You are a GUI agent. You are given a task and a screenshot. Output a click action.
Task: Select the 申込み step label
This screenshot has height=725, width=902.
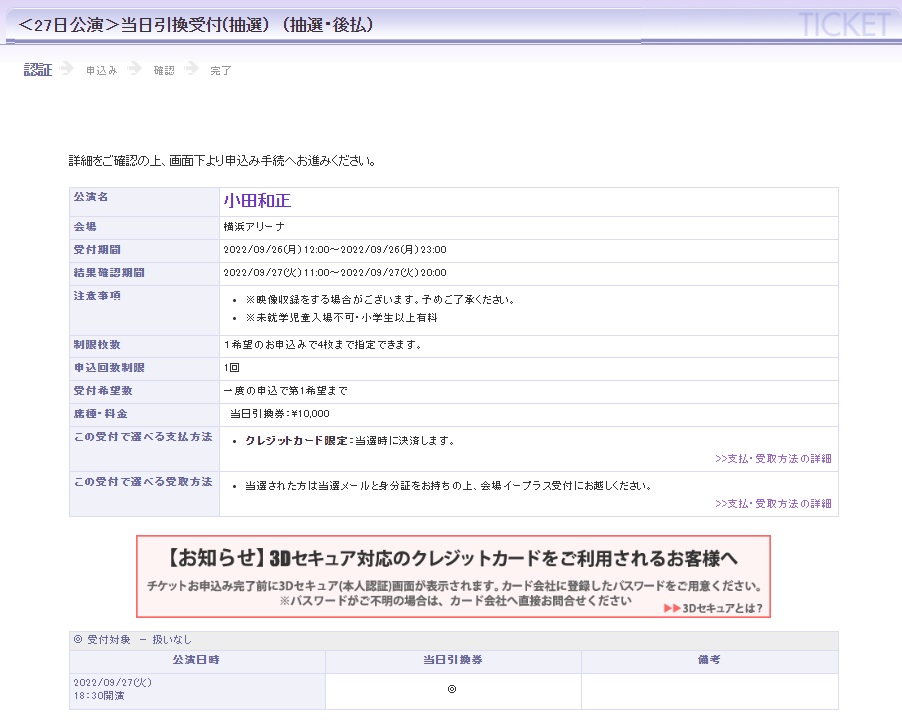(x=102, y=70)
